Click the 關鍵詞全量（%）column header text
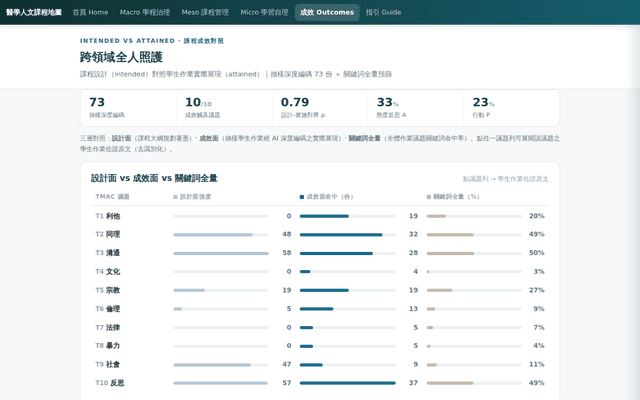This screenshot has height=400, width=640. click(x=456, y=197)
